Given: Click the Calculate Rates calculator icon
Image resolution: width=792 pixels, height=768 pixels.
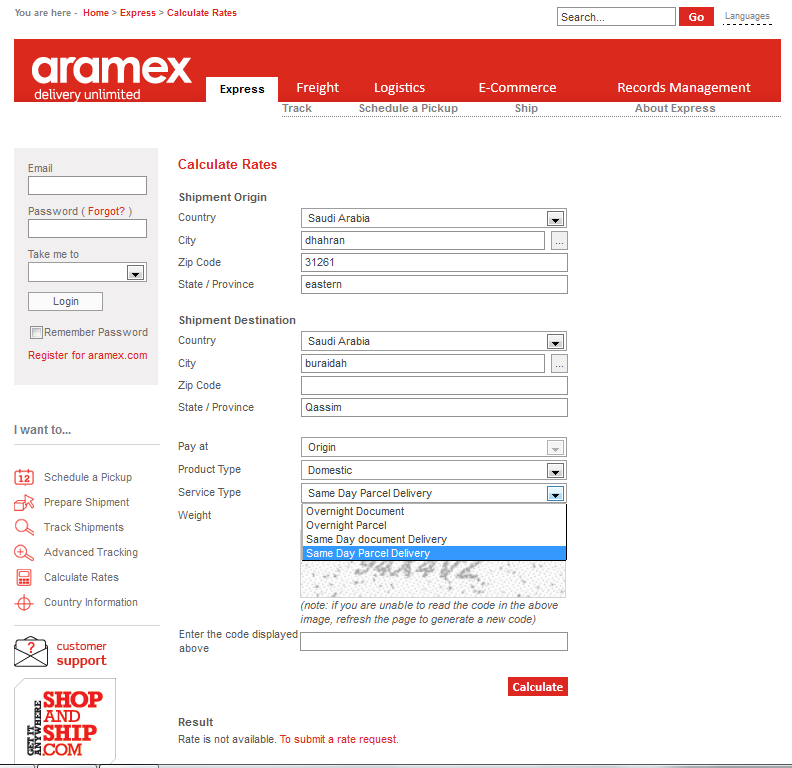Looking at the screenshot, I should coord(25,577).
